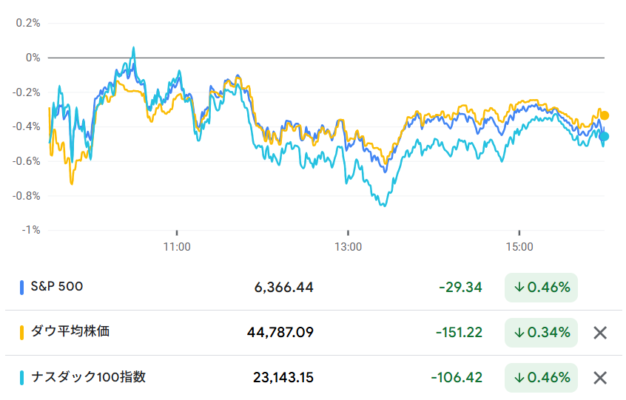Remove ナスダック100指数 with its X icon

coord(600,378)
